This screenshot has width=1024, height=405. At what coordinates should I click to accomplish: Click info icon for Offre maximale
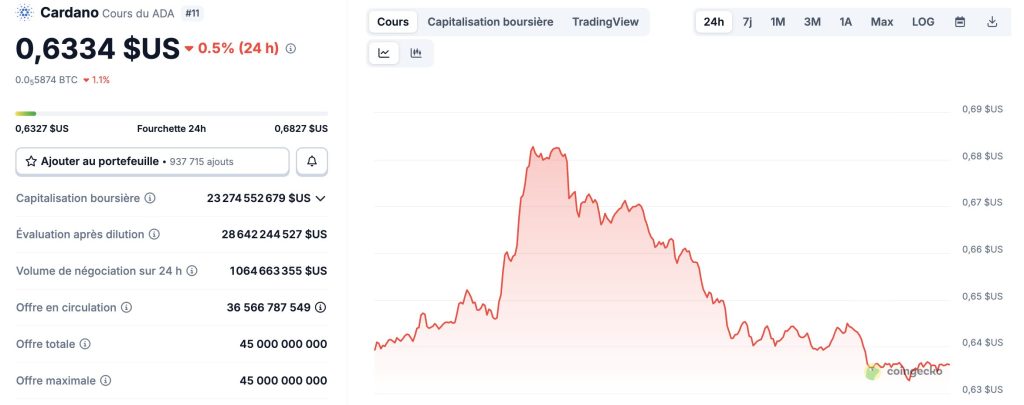coord(105,380)
